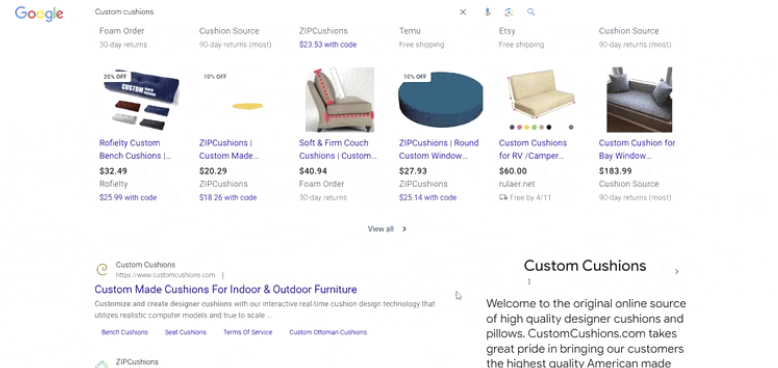Open Custom Ottoman Cushions sitelink
Viewport: 778px width, 368px height.
[x=328, y=332]
